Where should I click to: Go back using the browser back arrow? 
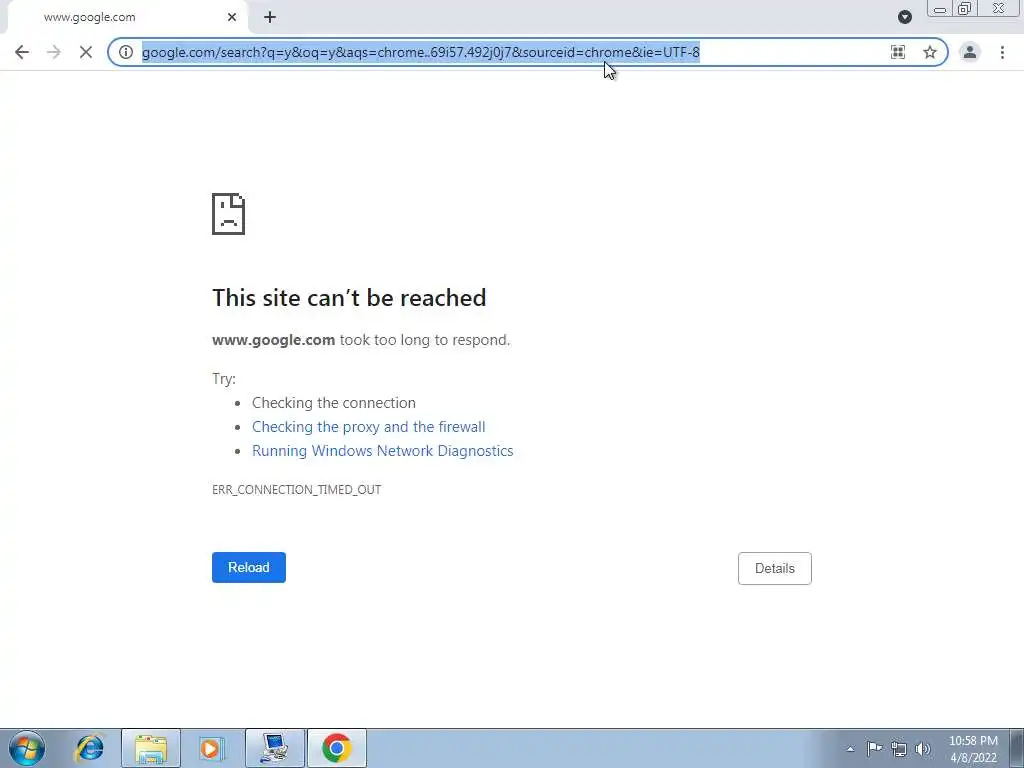coord(22,52)
